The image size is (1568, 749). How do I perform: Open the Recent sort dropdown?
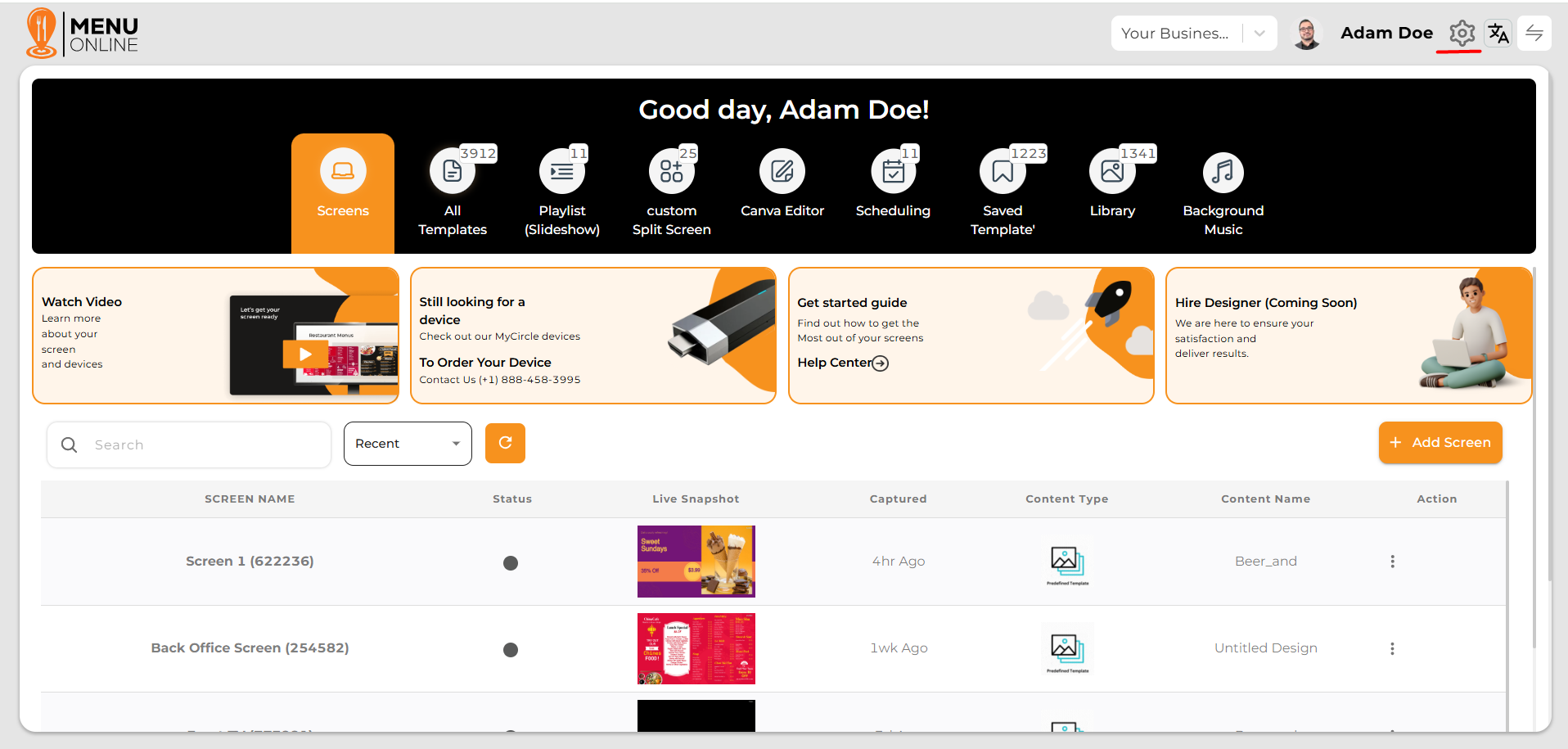(408, 444)
